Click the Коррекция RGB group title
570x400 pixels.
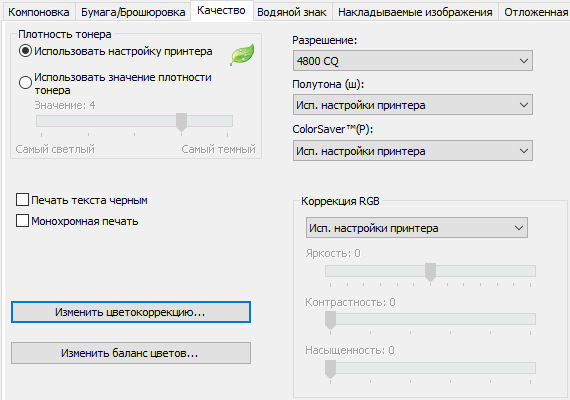(340, 201)
